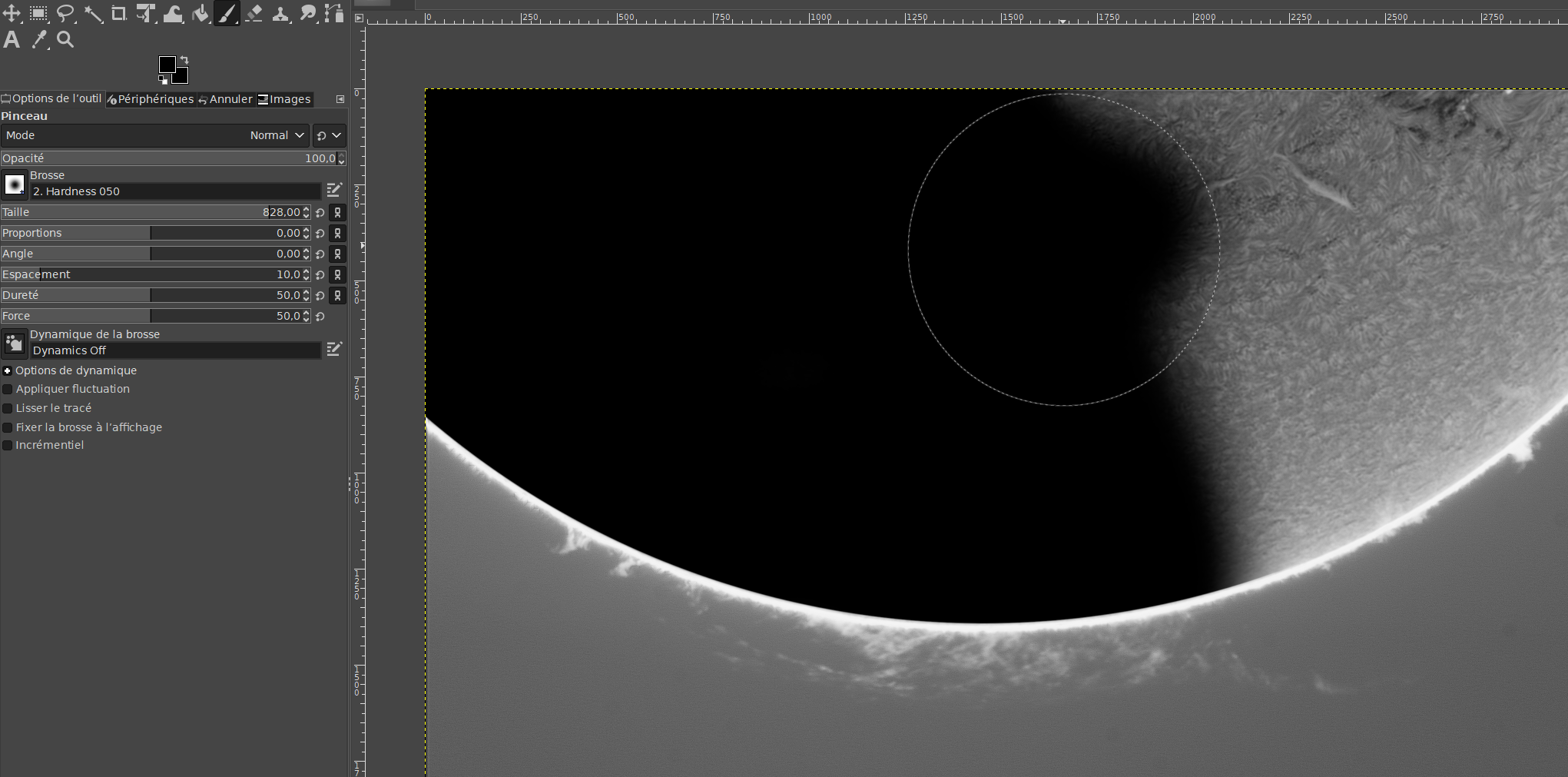The height and width of the screenshot is (777, 1568).
Task: Enable Incrémentiel checkbox
Action: click(8, 445)
